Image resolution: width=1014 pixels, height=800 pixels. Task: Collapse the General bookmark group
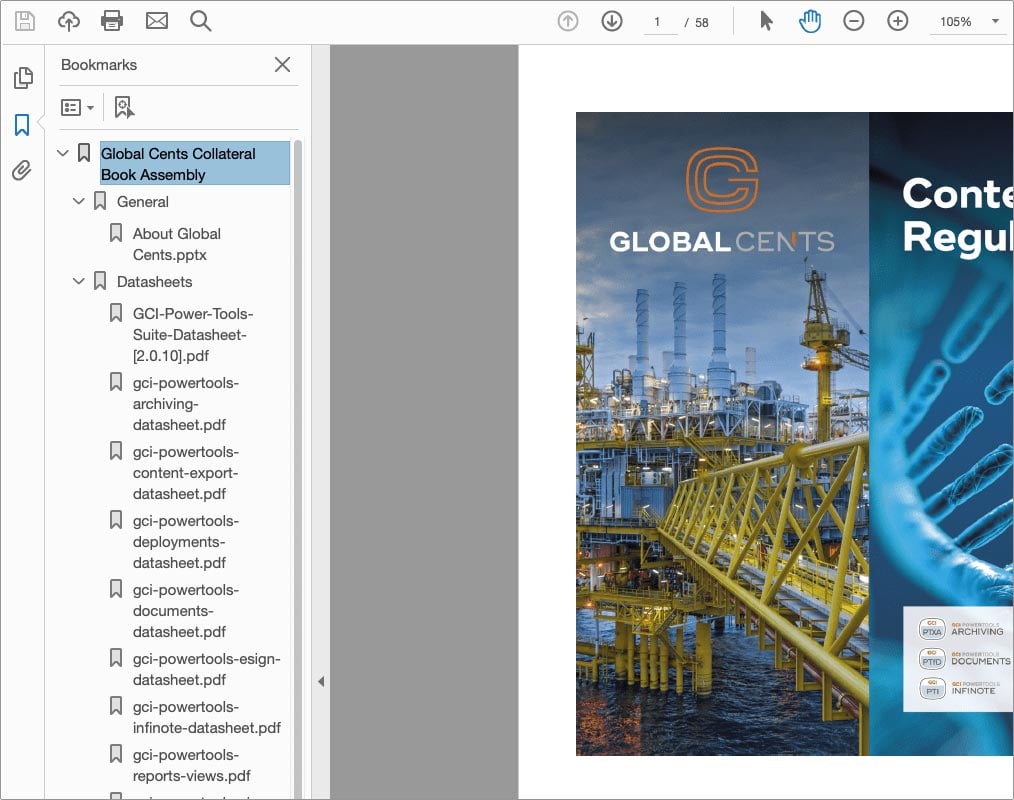click(79, 201)
